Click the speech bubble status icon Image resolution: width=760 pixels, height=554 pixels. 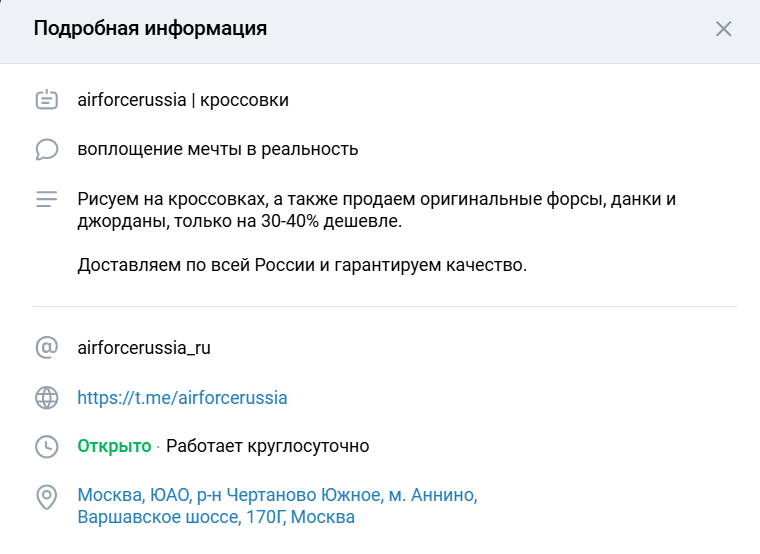click(47, 149)
